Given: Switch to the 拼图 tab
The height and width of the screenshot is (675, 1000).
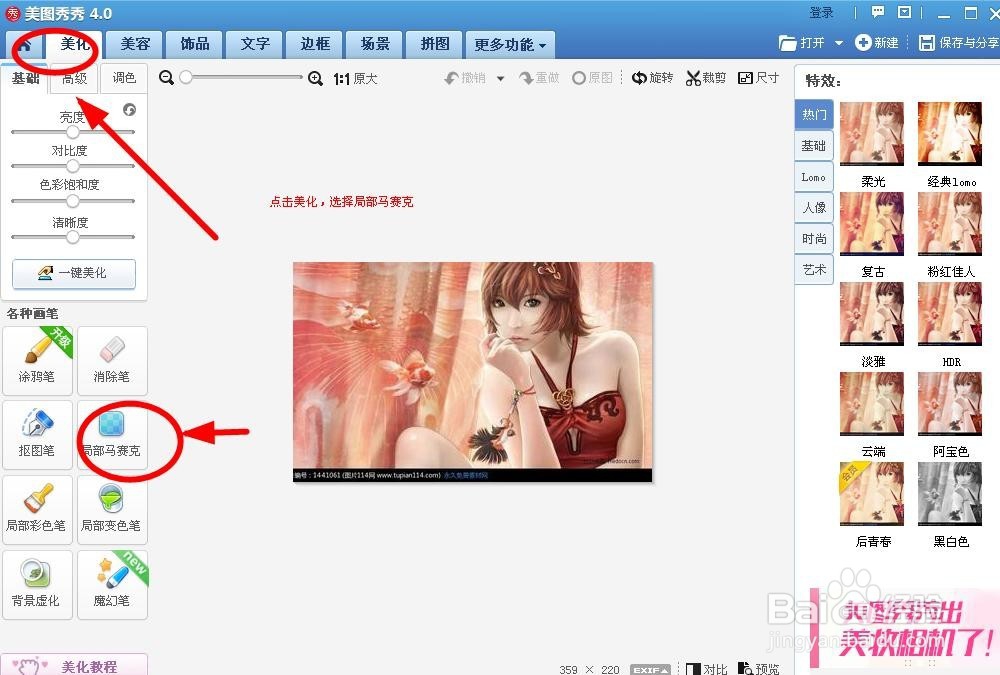Looking at the screenshot, I should (434, 44).
